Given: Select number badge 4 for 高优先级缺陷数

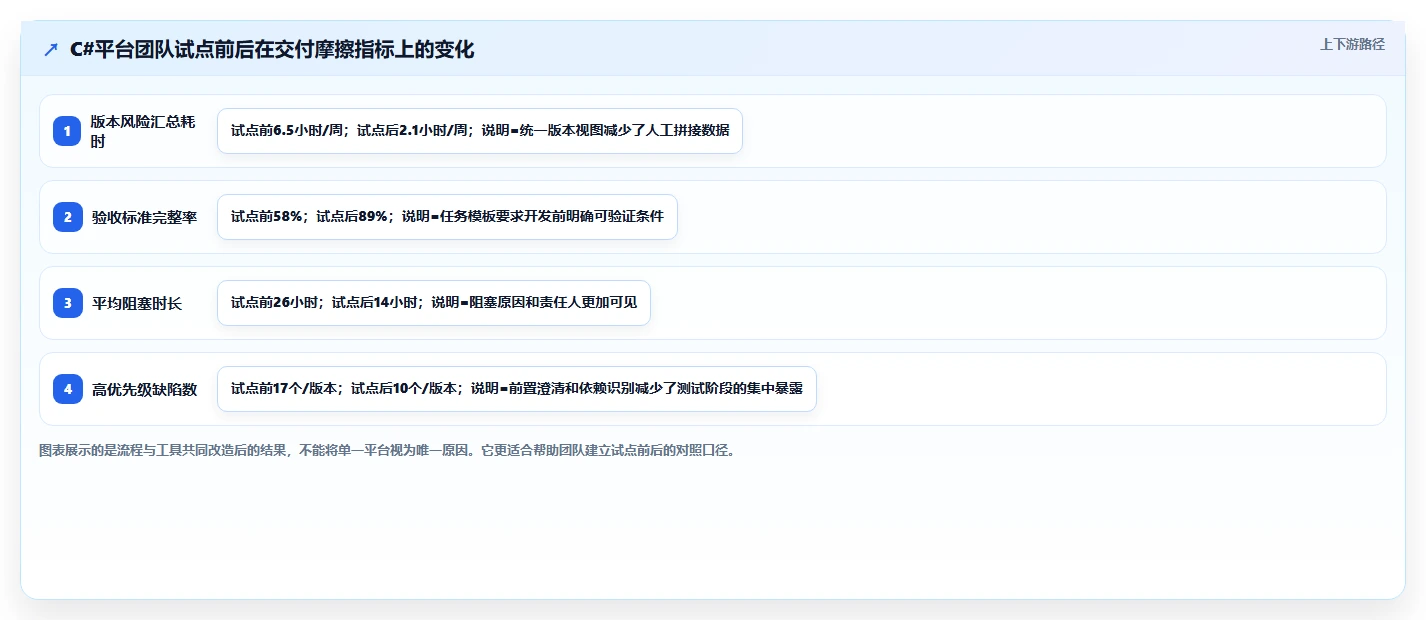Looking at the screenshot, I should pos(68,389).
